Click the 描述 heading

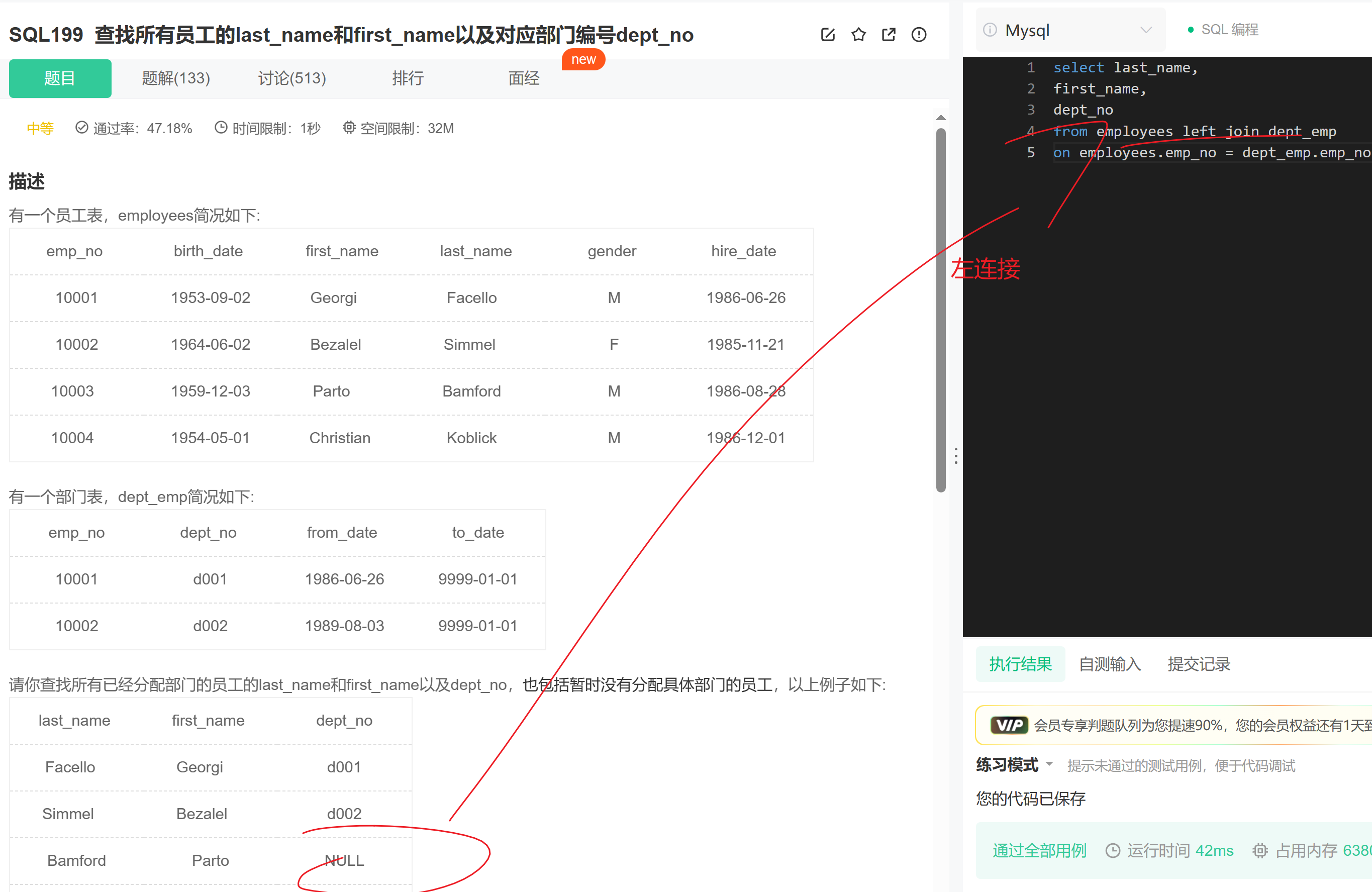tap(27, 181)
